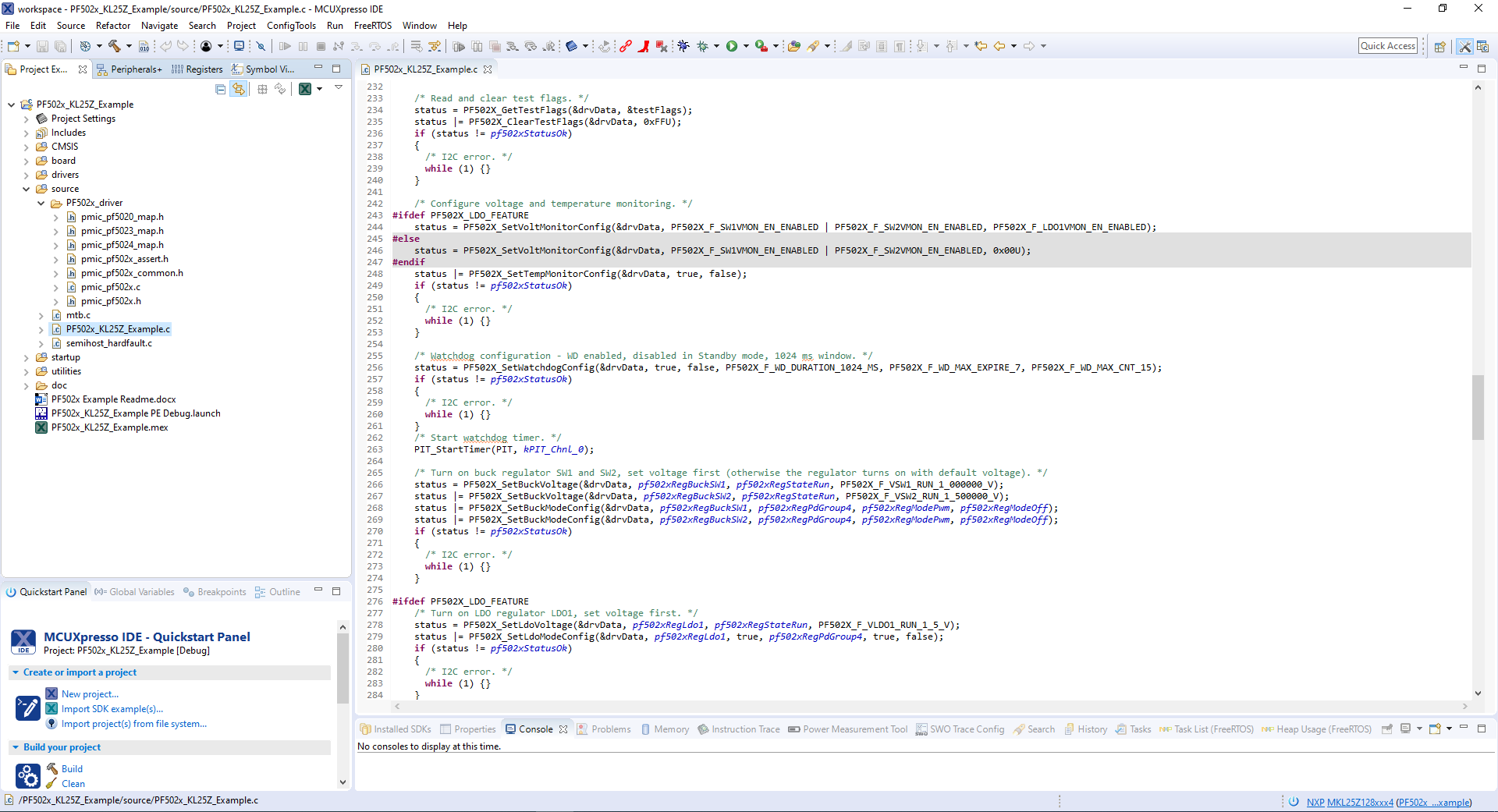This screenshot has width=1498, height=812.
Task: Click the blue bug Debug toolbar icon
Action: (x=683, y=46)
